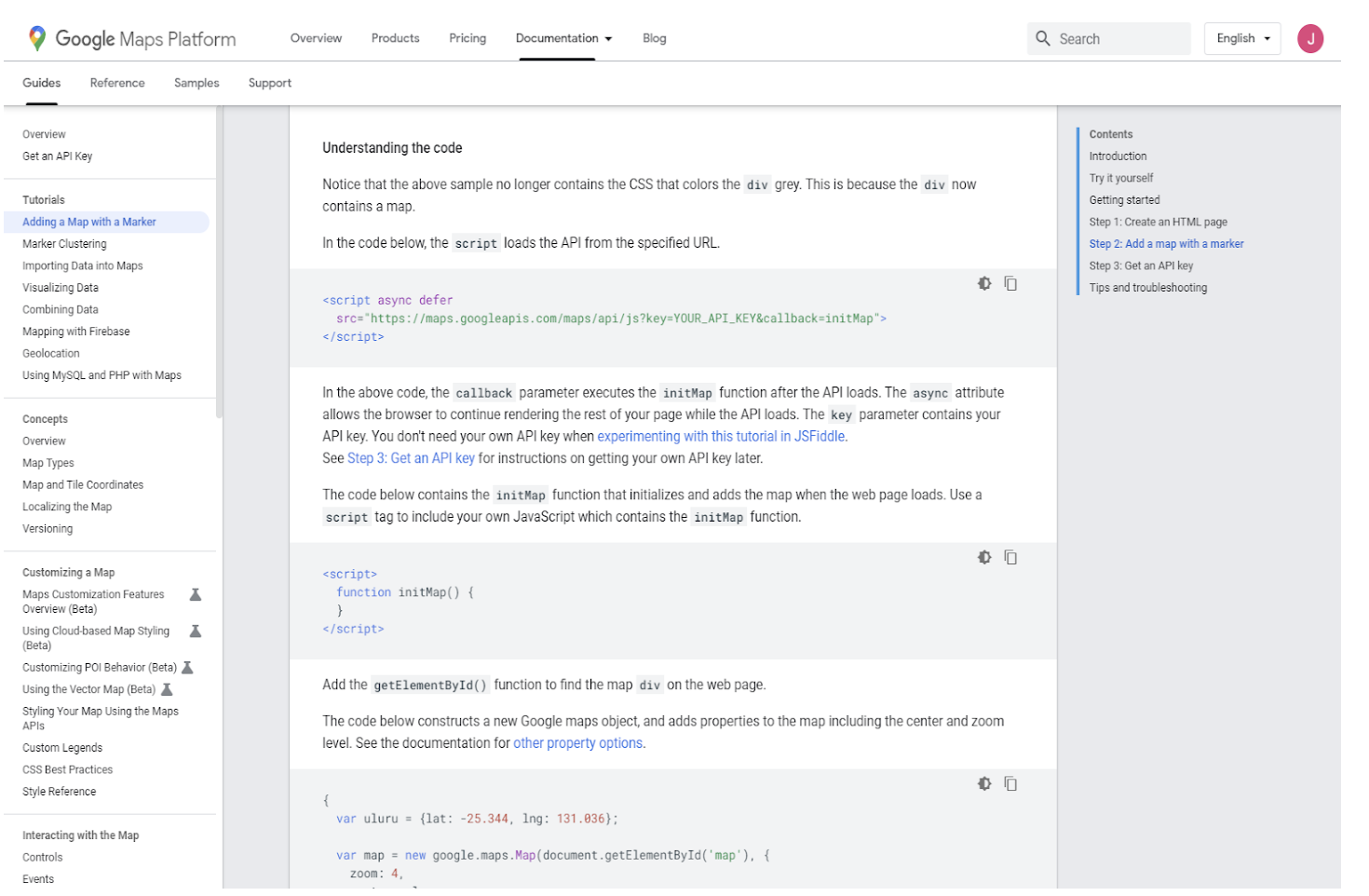Toggle dark theme on the uluru code block
The image size is (1369, 896).
point(984,784)
